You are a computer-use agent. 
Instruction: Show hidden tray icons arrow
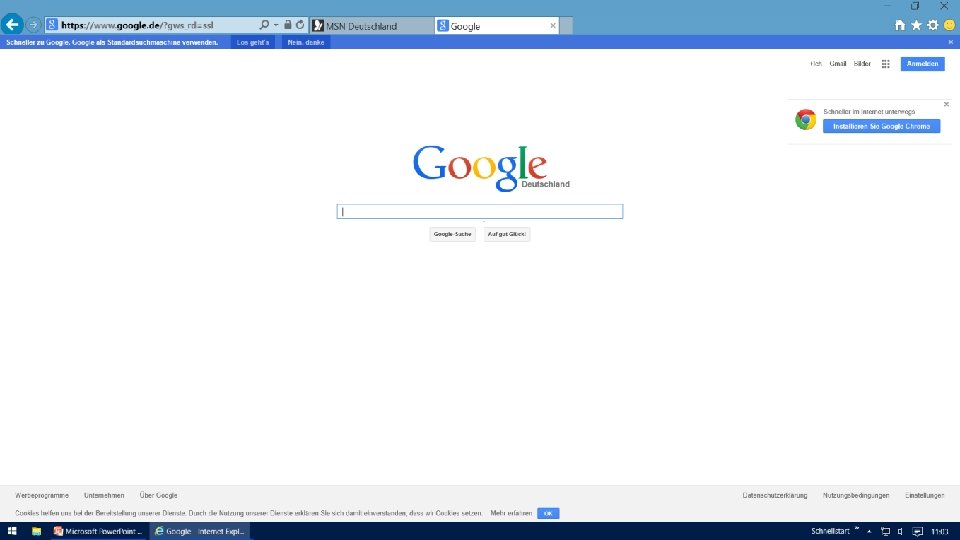(x=869, y=531)
